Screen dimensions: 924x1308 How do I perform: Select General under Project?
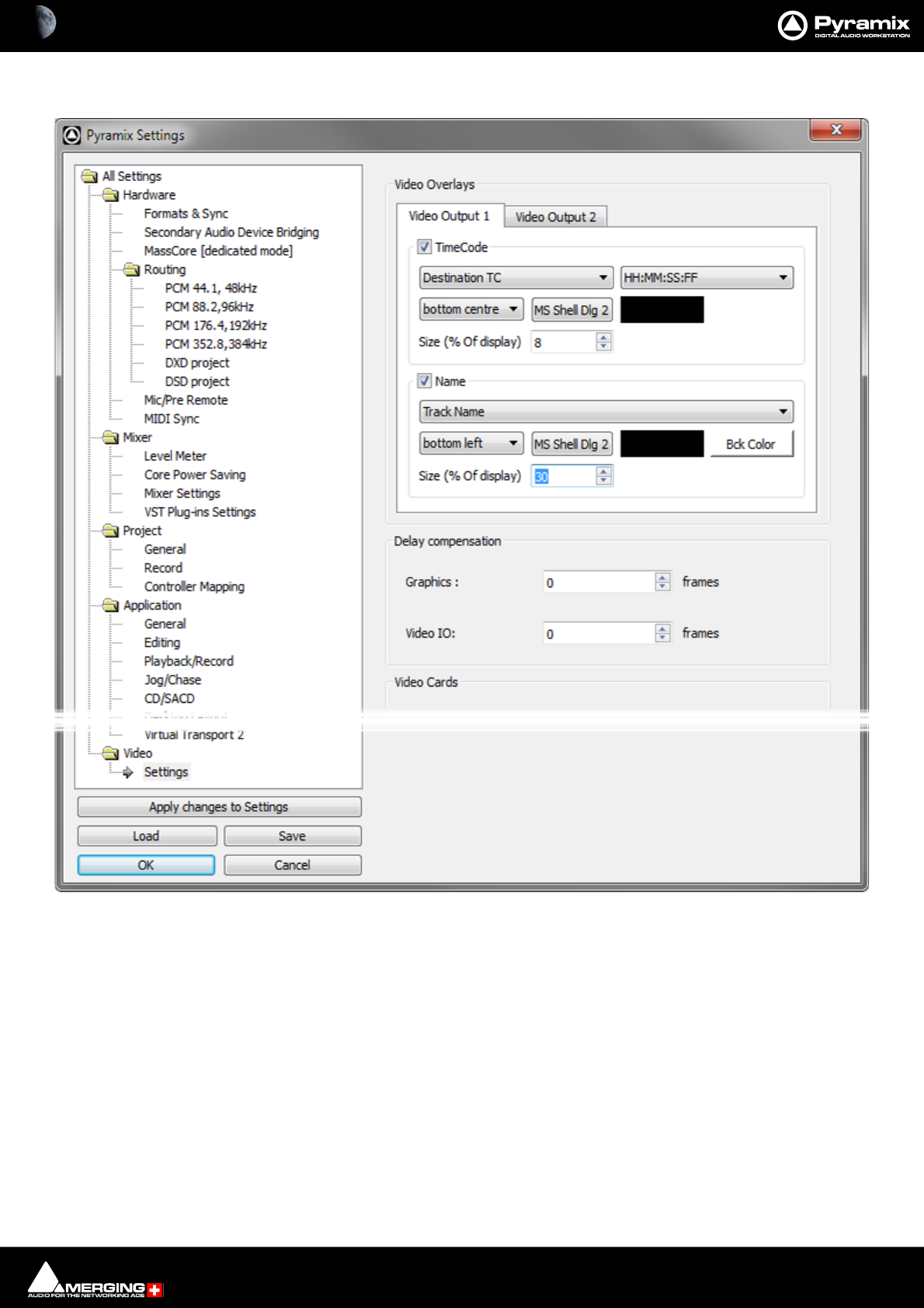[165, 549]
